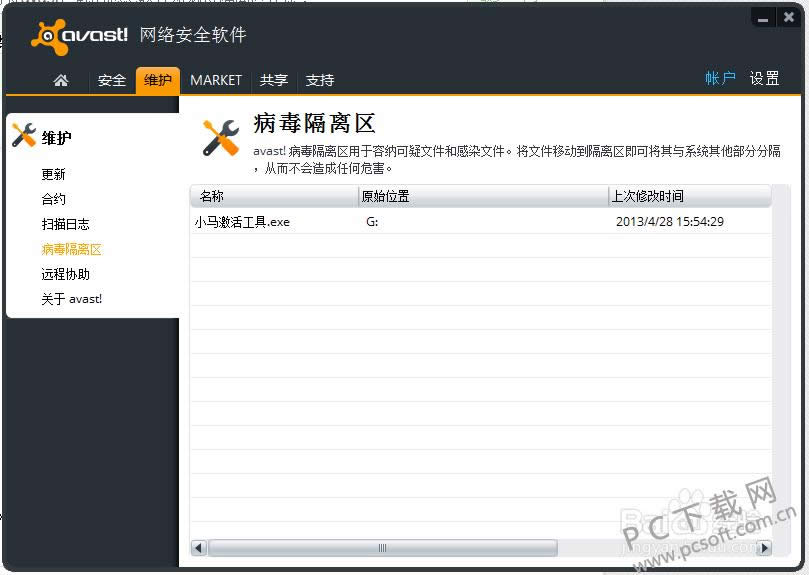Select 更新 in the sidebar
The width and height of the screenshot is (809, 575).
tap(53, 174)
